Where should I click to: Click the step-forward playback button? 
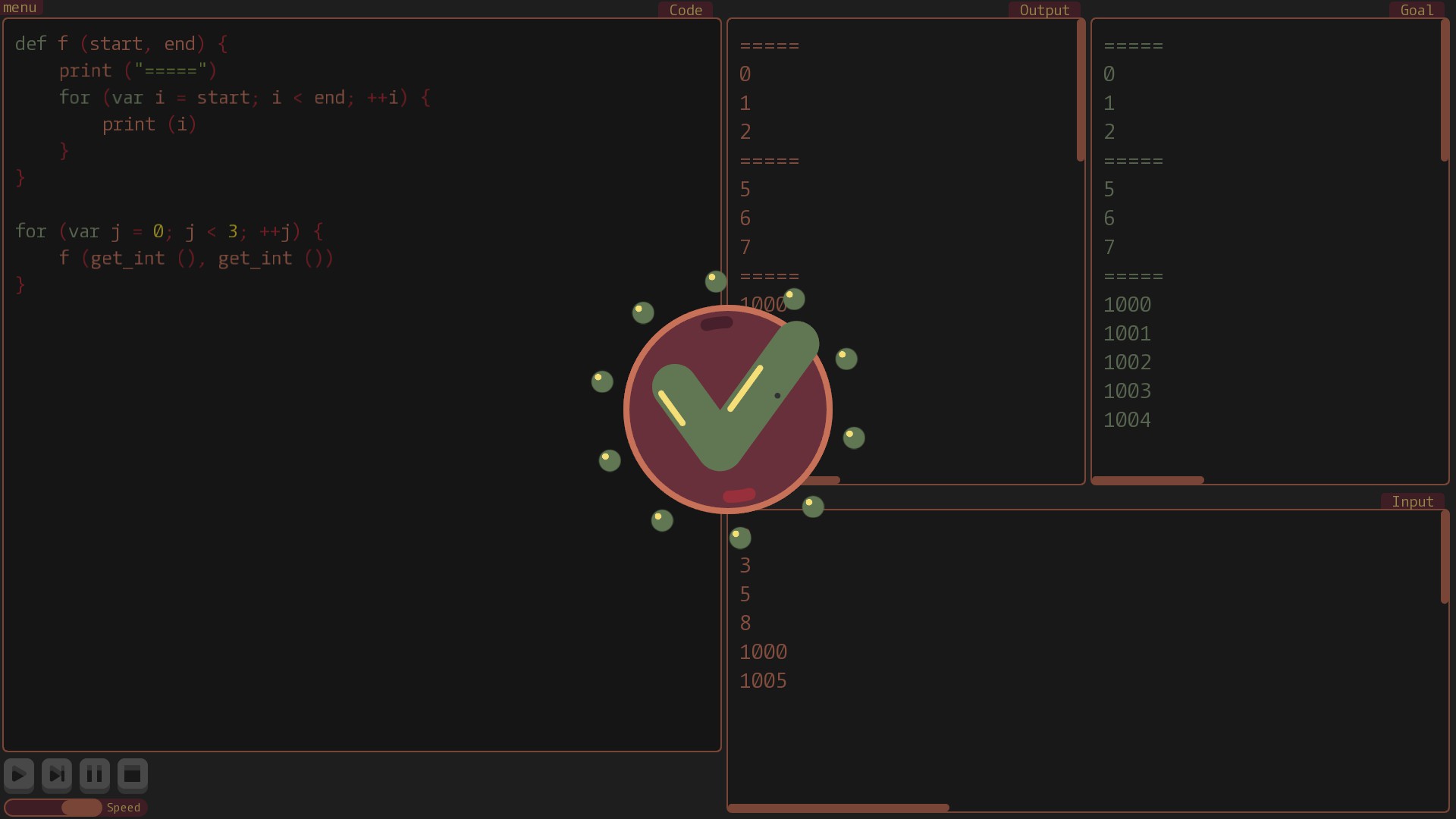[x=57, y=774]
